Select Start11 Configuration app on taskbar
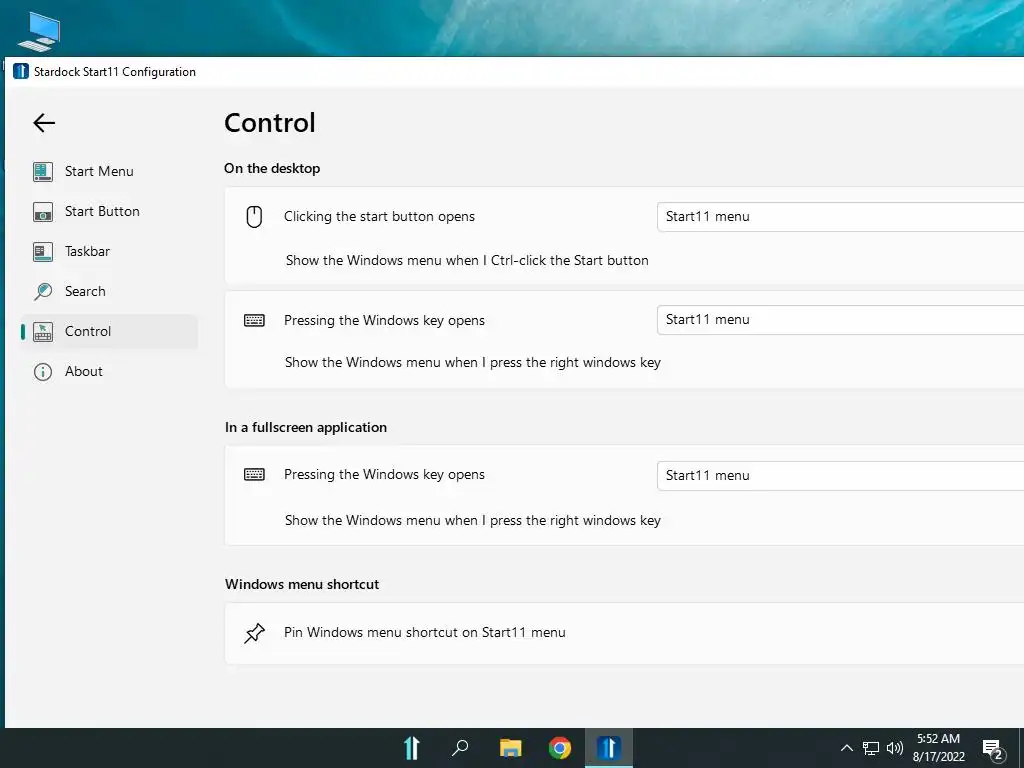Image resolution: width=1024 pixels, height=768 pixels. coord(609,748)
